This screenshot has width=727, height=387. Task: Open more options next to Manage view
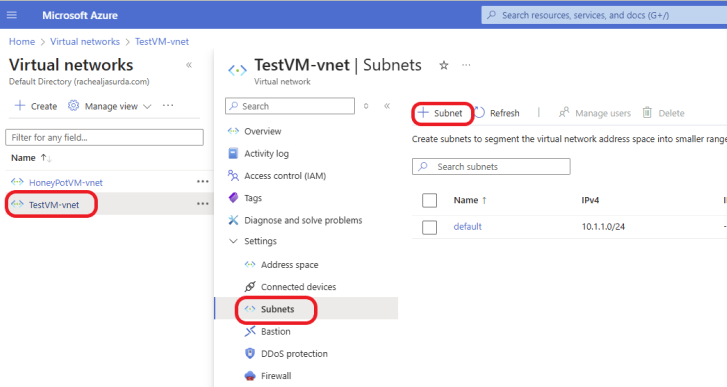point(168,106)
